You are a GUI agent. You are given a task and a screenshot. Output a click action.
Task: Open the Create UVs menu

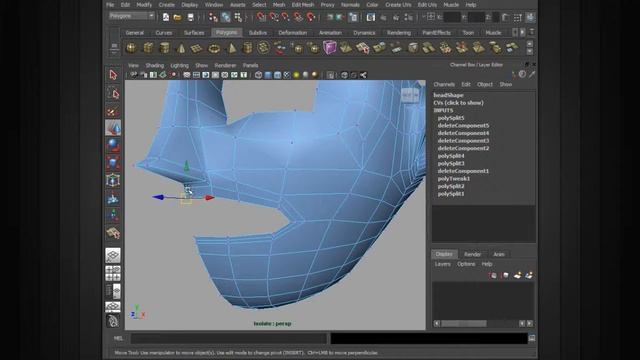pyautogui.click(x=398, y=5)
